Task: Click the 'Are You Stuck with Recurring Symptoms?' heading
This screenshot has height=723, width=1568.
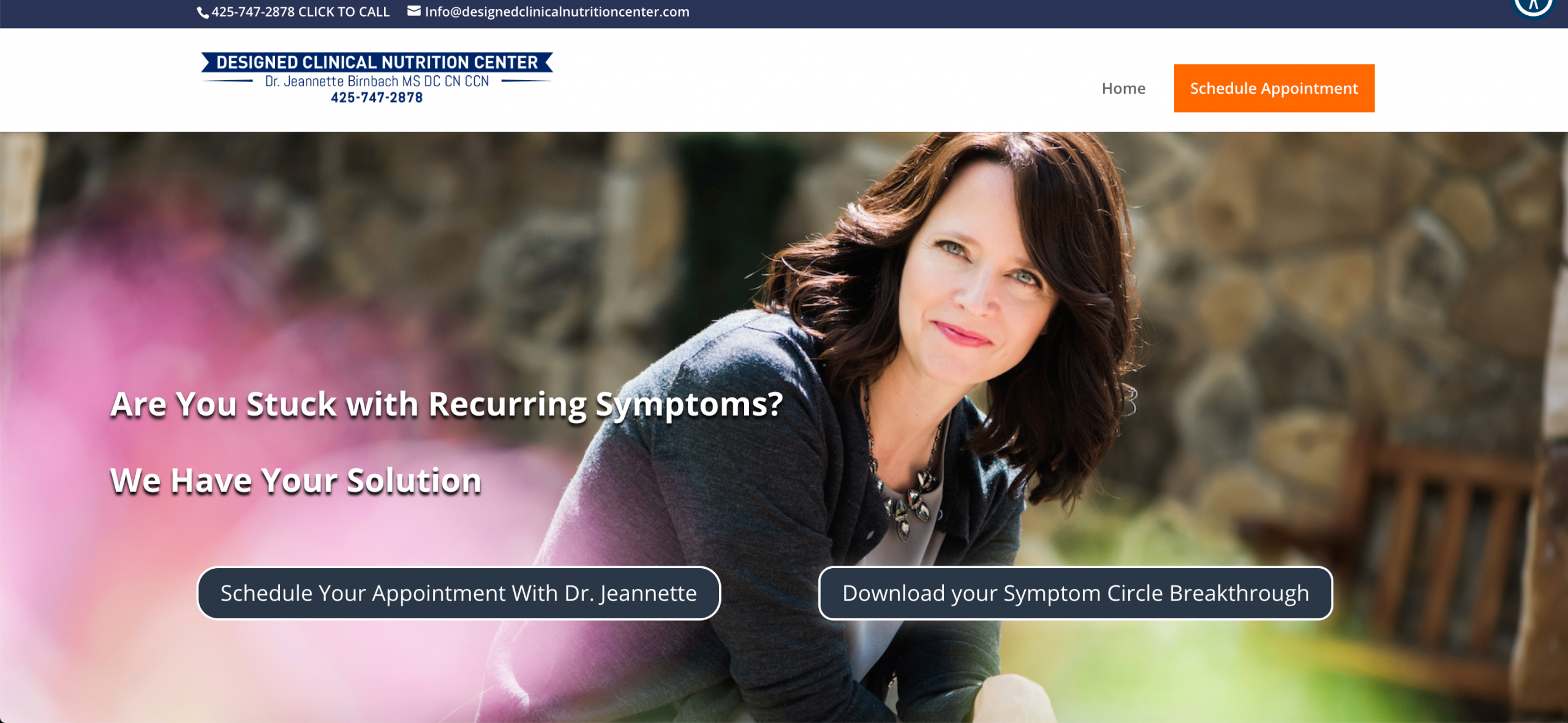Action: (x=447, y=405)
